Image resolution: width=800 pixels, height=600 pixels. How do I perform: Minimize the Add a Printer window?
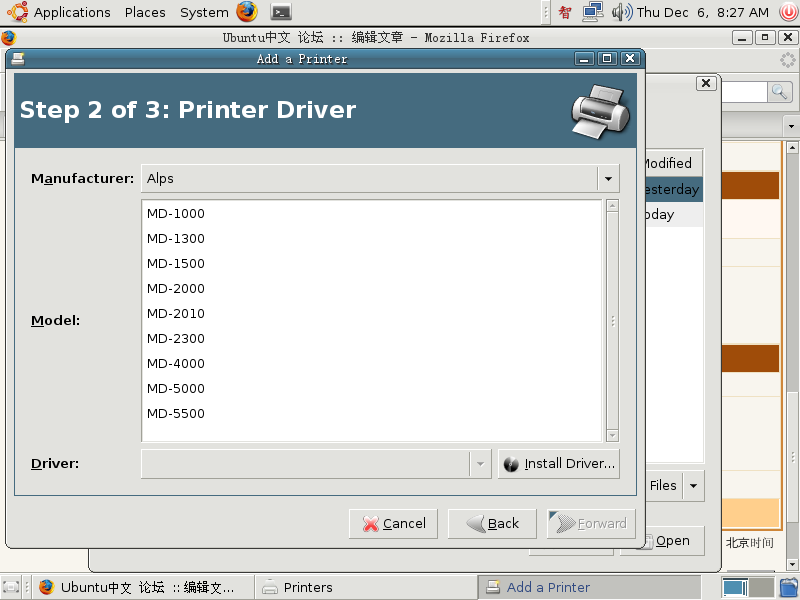584,59
